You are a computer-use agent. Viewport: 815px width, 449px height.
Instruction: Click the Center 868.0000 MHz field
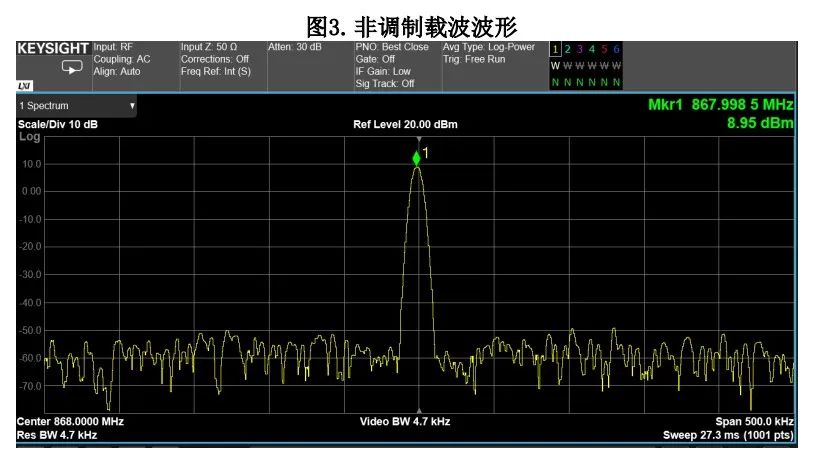70,421
